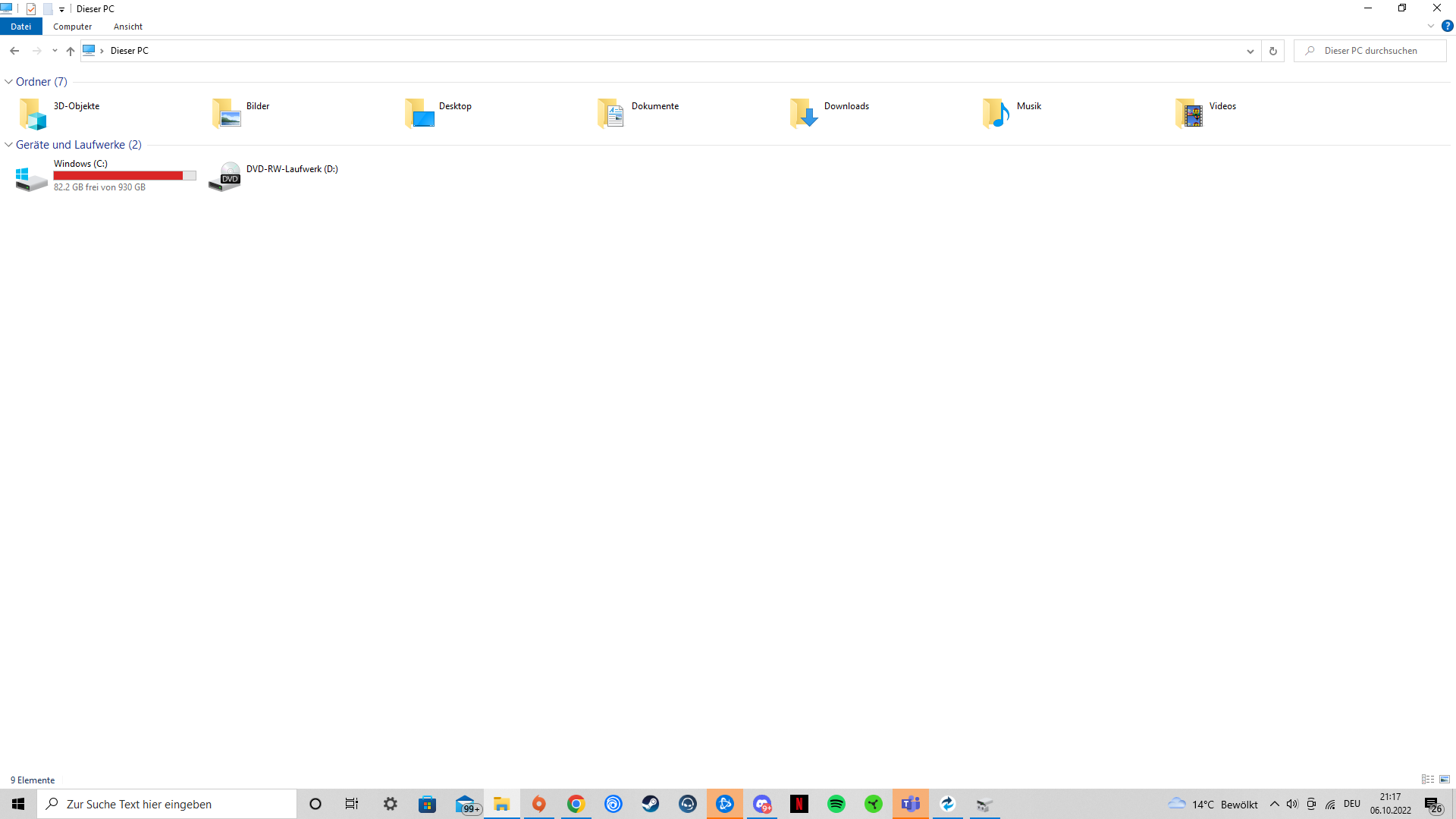
Task: Select the DVD-RW-Laufwerk (D:) drive icon
Action: click(225, 177)
